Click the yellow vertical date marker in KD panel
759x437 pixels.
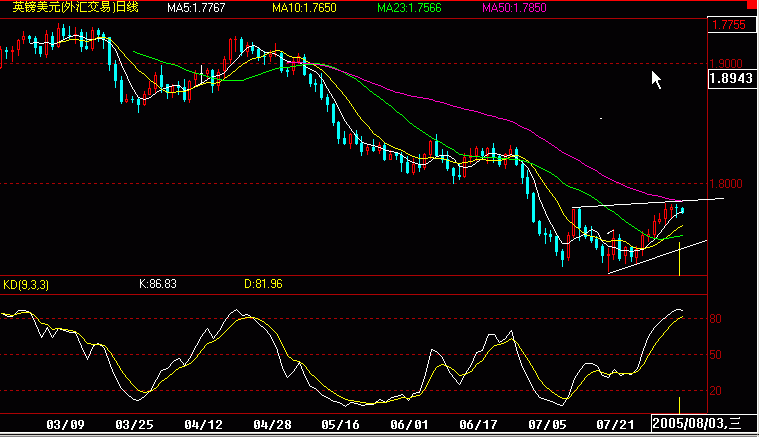680,405
